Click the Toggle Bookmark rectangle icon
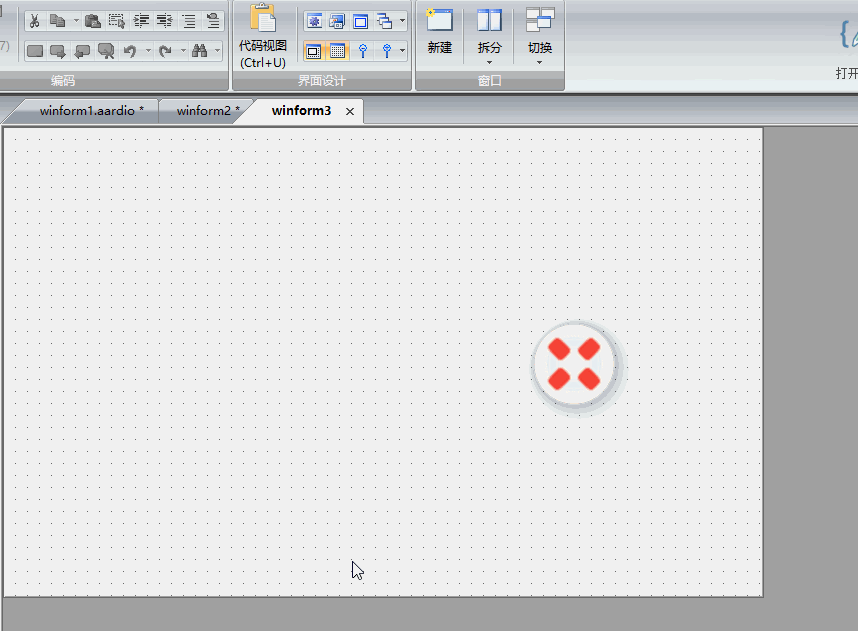Image resolution: width=858 pixels, height=631 pixels. (x=35, y=51)
